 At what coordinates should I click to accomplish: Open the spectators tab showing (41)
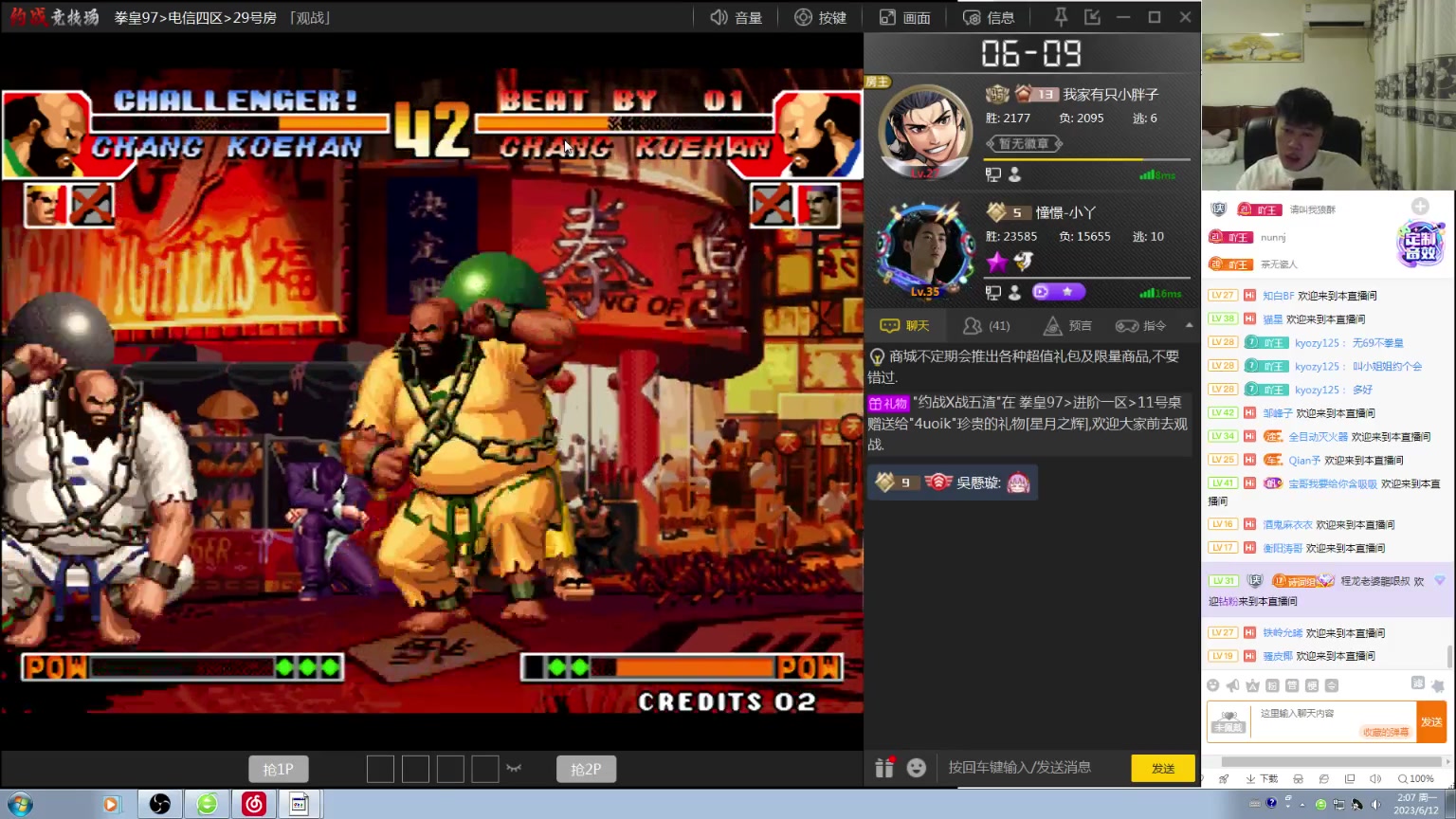click(x=987, y=326)
